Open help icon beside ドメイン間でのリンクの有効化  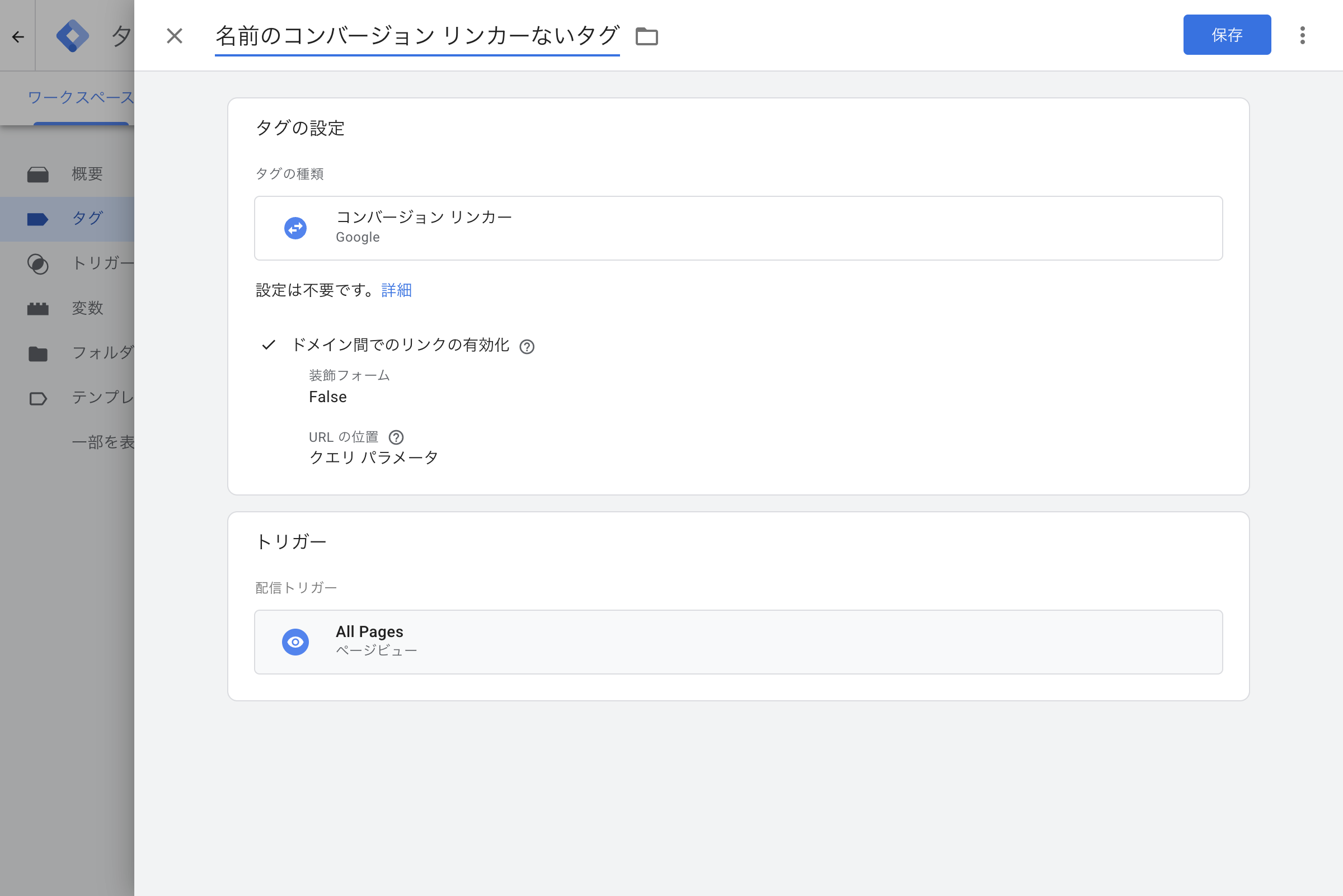[527, 347]
